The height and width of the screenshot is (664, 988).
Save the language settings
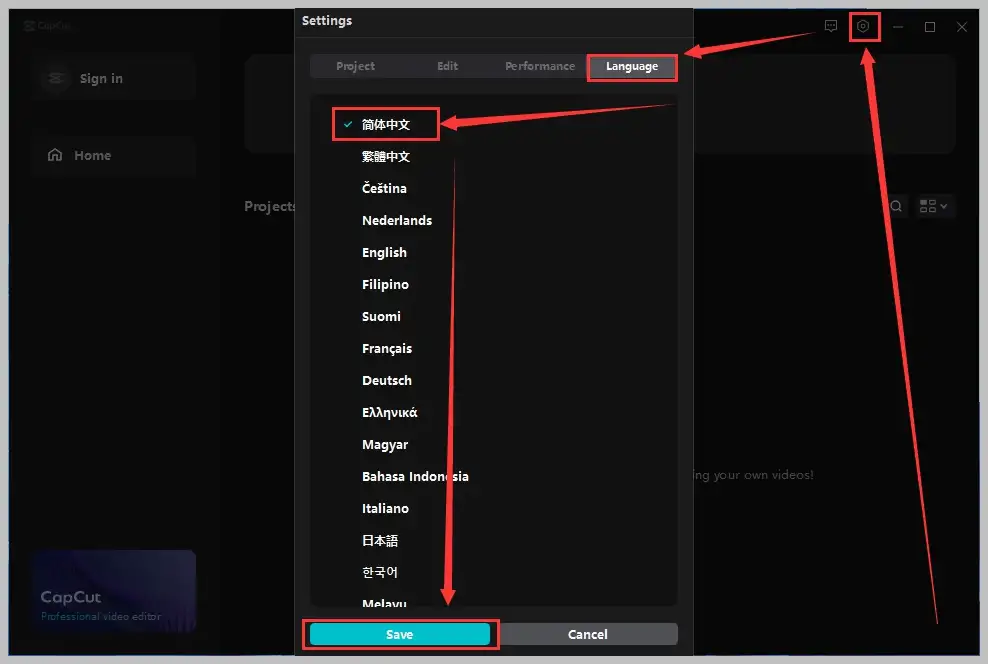tap(400, 634)
